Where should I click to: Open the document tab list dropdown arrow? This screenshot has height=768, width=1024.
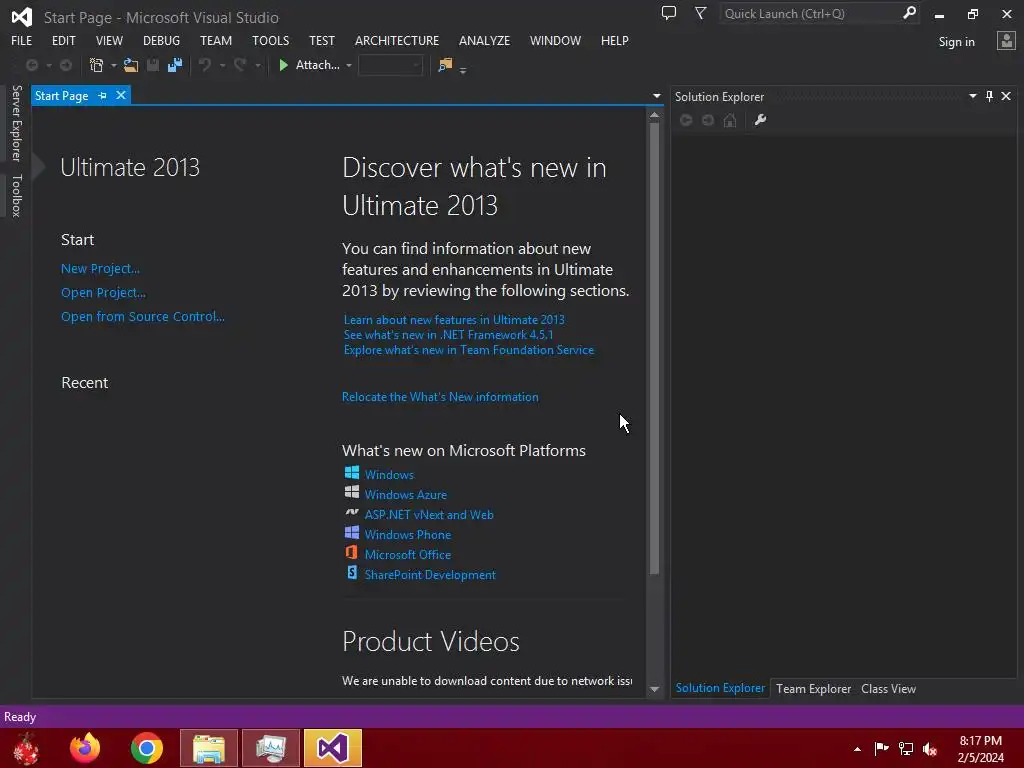656,96
